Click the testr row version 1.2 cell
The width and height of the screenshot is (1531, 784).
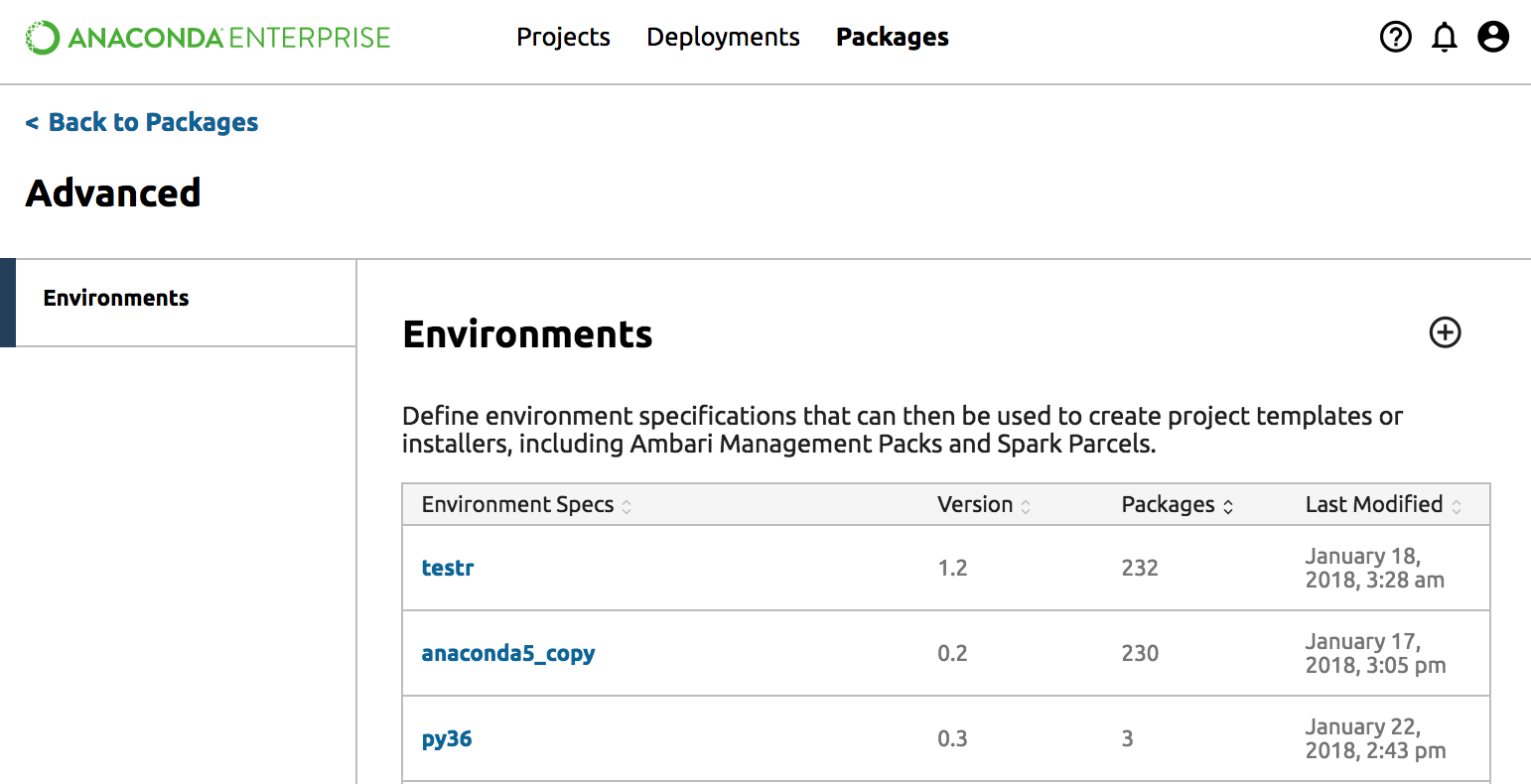tap(952, 568)
